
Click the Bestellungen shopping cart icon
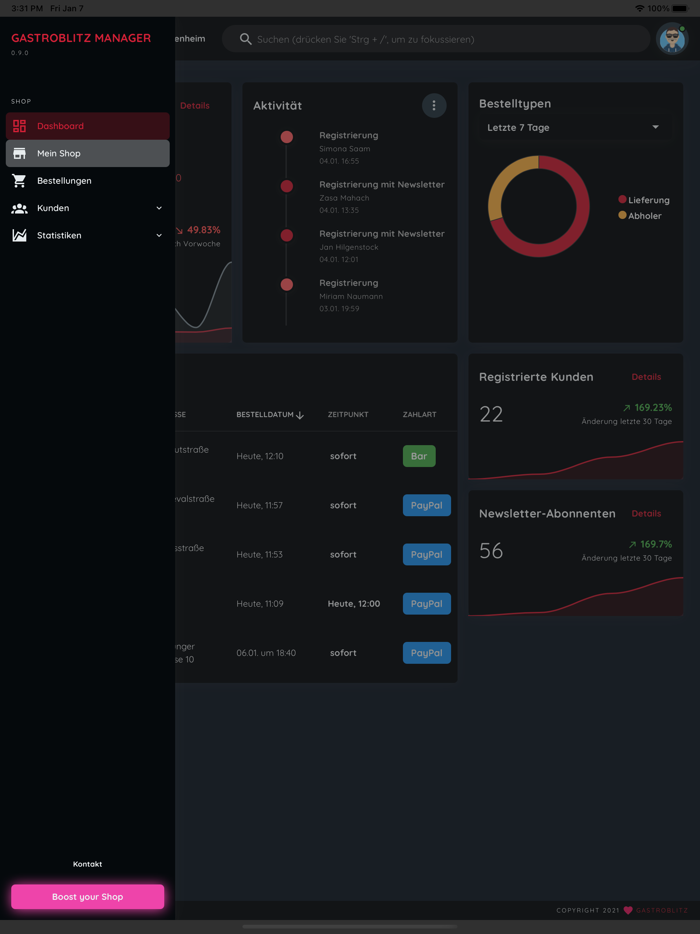20,181
